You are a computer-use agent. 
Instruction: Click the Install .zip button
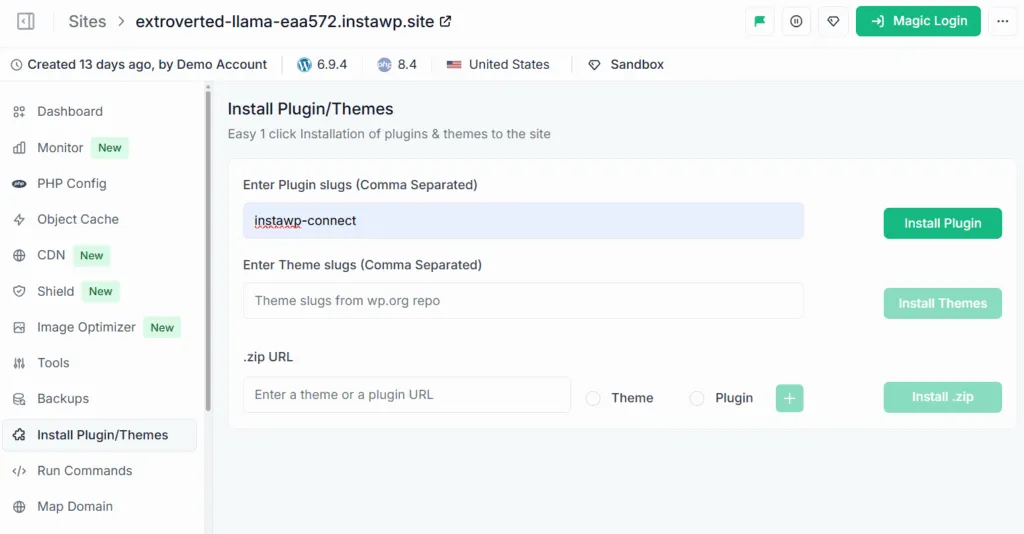coord(942,397)
